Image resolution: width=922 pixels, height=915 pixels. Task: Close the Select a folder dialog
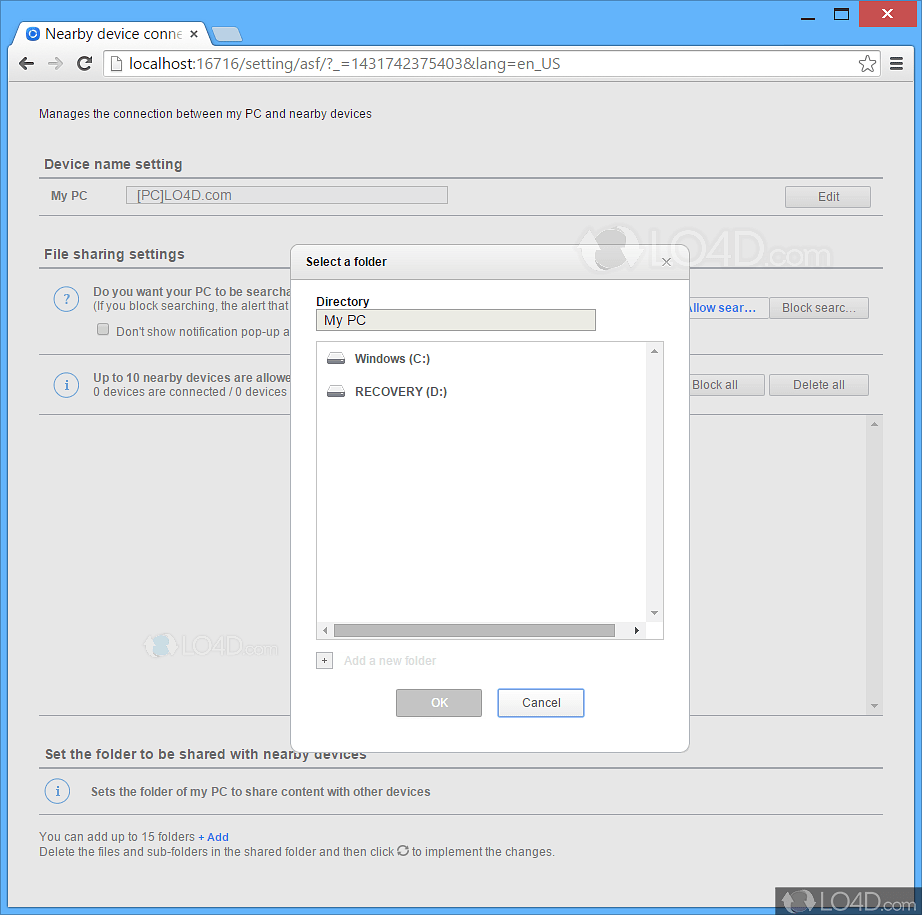(x=666, y=261)
